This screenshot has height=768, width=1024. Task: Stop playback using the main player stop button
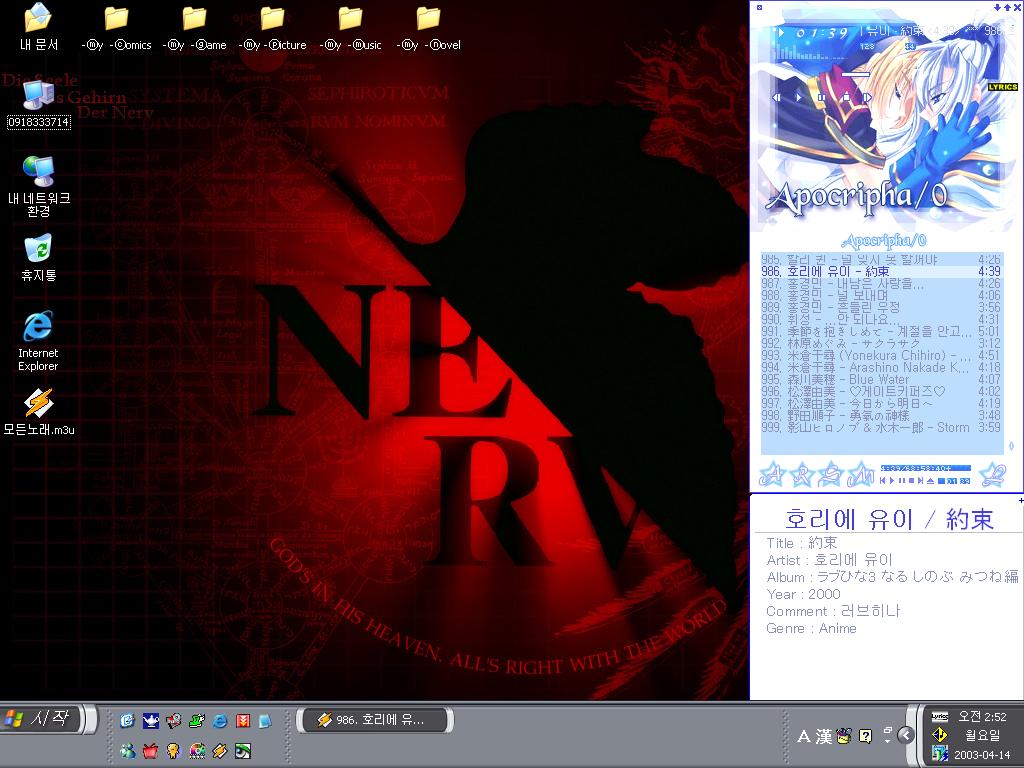(845, 97)
